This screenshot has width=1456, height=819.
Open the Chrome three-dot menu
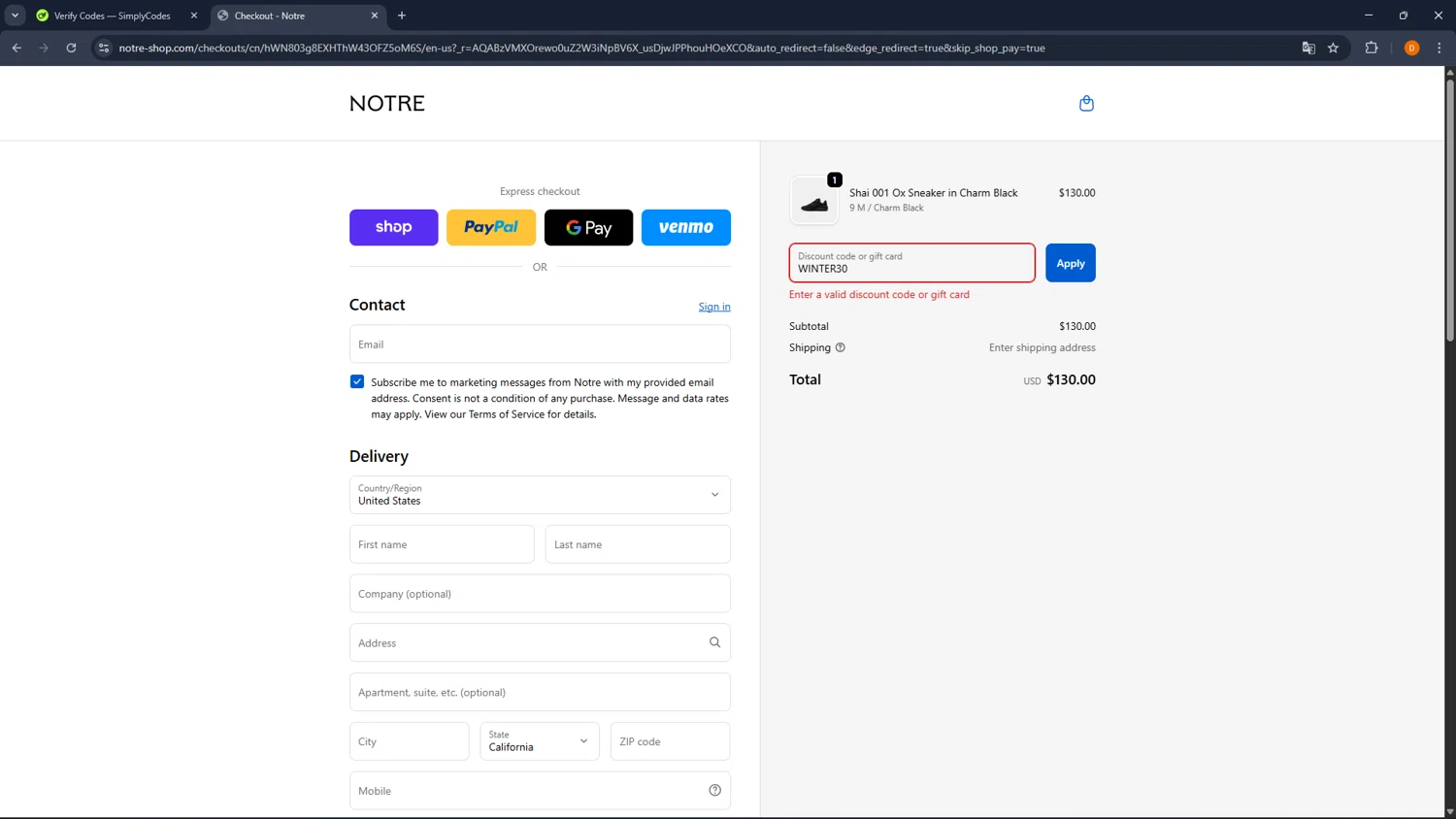[x=1439, y=48]
